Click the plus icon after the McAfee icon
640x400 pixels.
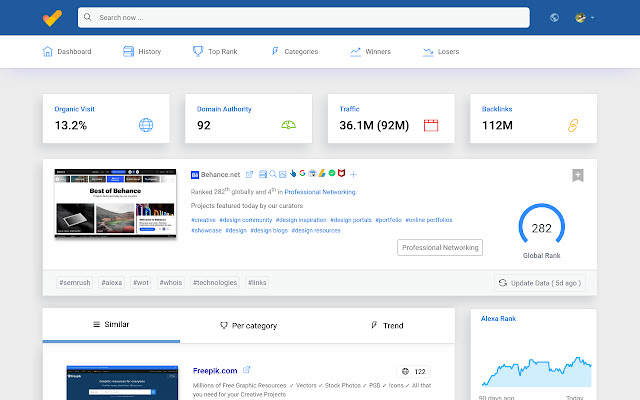pos(353,174)
